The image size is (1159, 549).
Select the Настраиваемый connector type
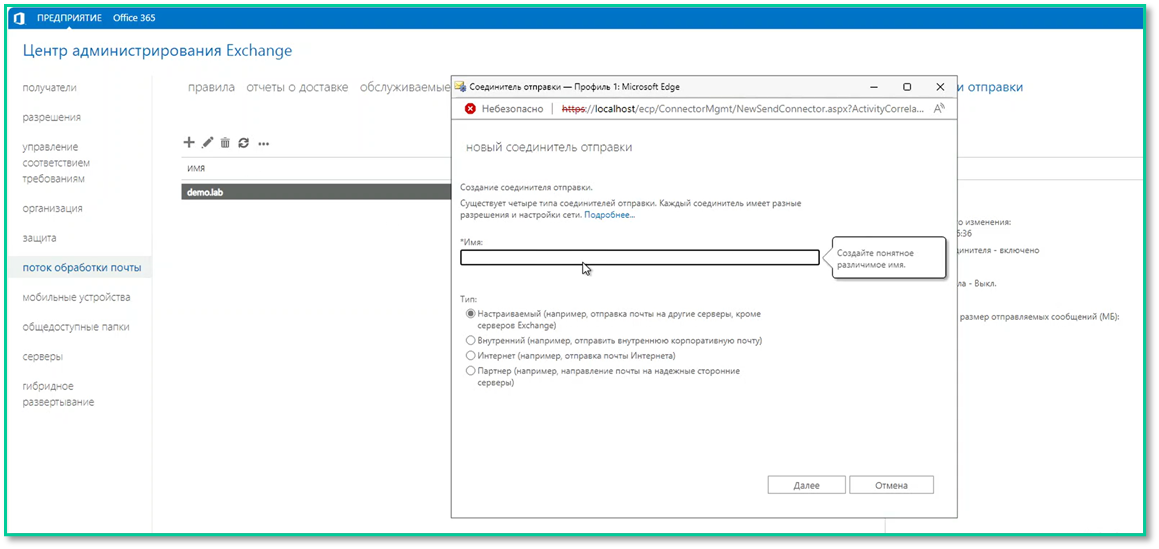coord(470,314)
